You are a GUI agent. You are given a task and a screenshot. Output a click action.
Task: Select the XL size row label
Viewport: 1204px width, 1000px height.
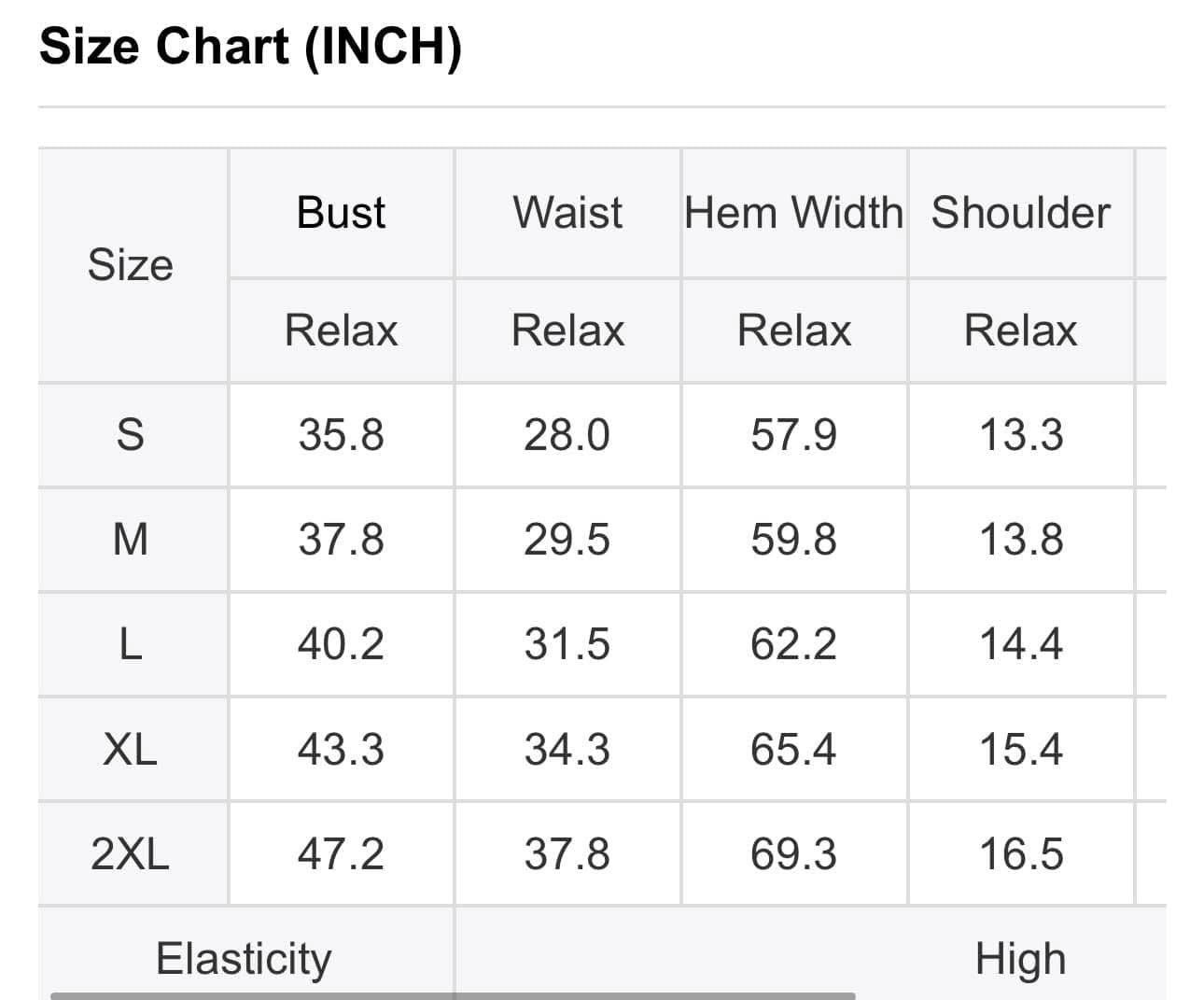point(131,750)
